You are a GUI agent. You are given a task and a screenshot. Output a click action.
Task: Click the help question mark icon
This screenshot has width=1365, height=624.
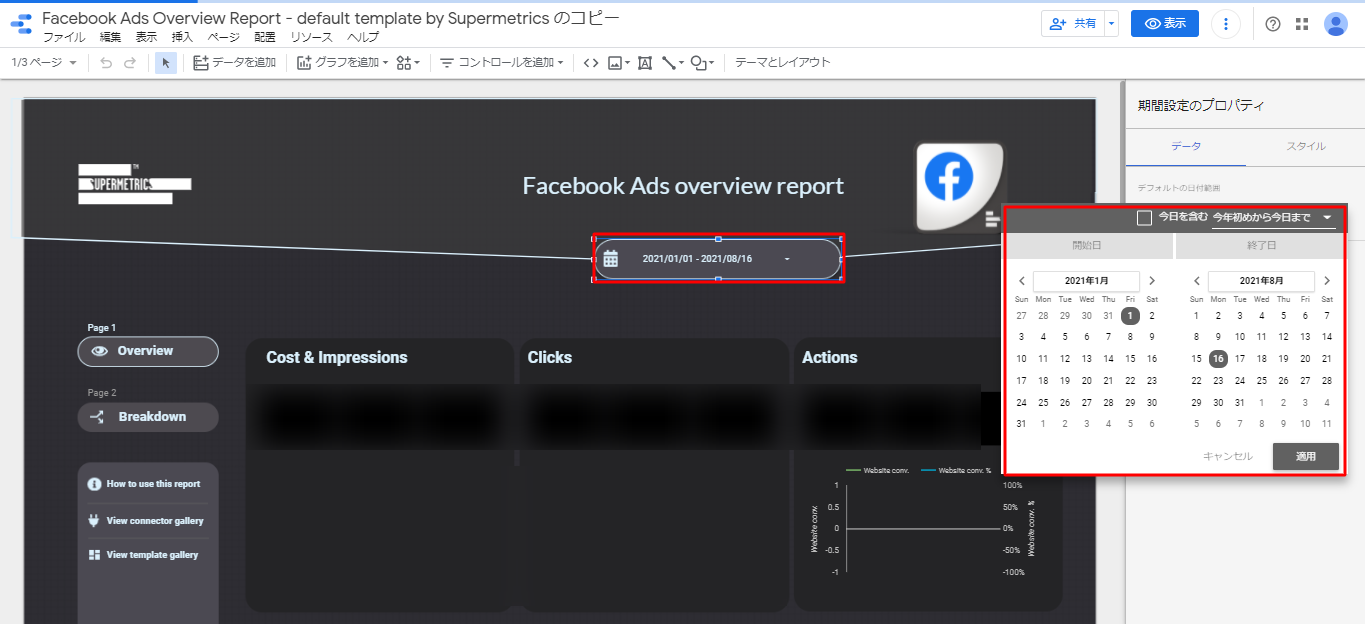pyautogui.click(x=1273, y=24)
